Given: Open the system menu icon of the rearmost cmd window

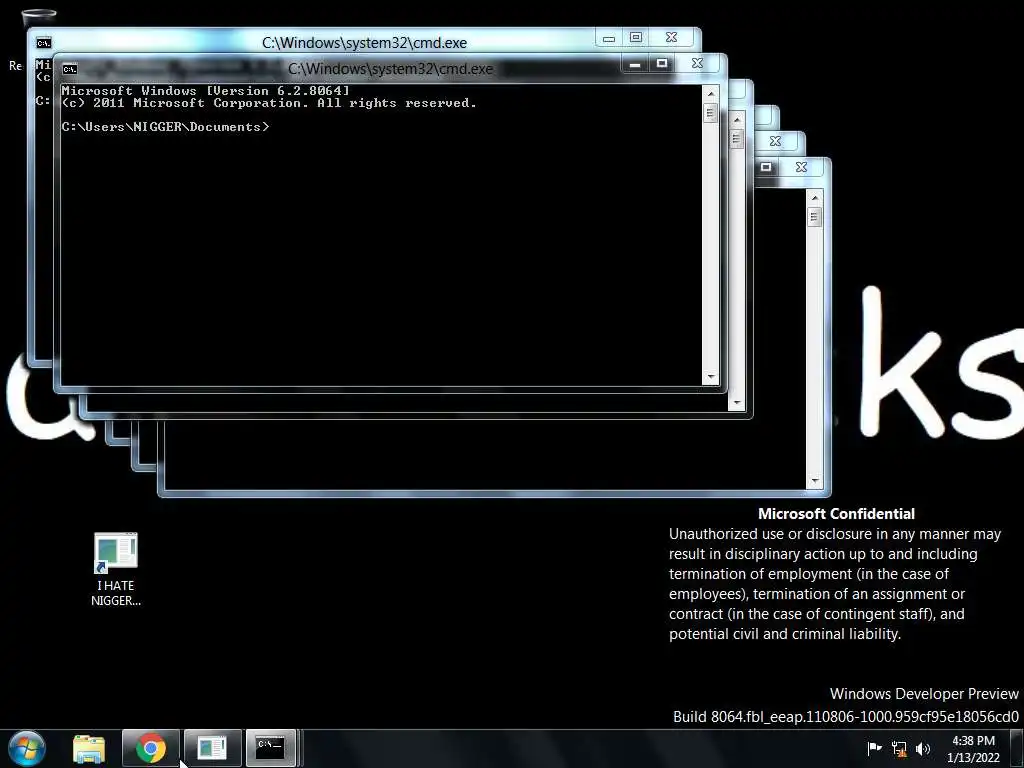Looking at the screenshot, I should (44, 43).
